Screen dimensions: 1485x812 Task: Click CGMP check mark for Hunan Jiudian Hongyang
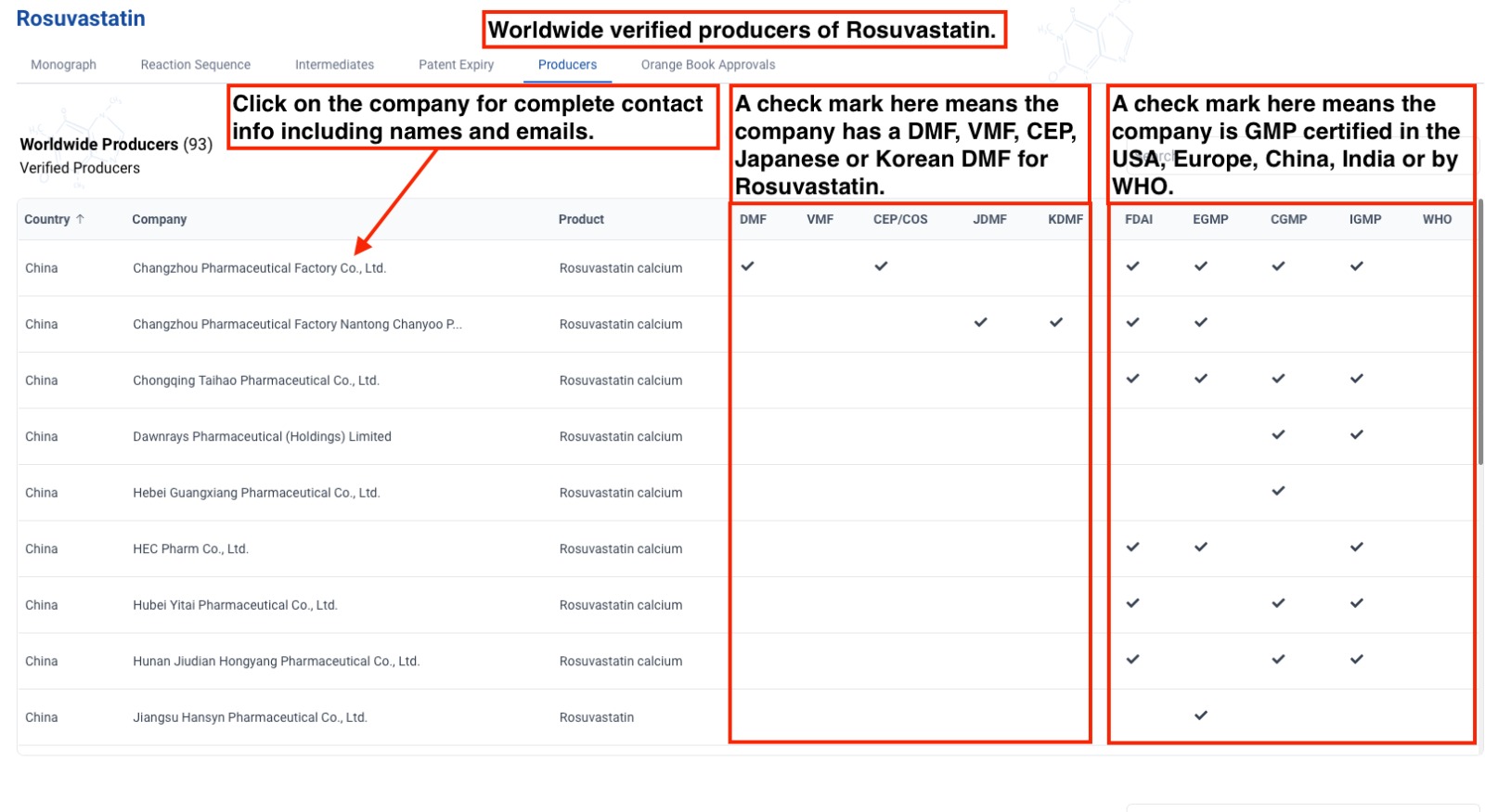coord(1278,659)
